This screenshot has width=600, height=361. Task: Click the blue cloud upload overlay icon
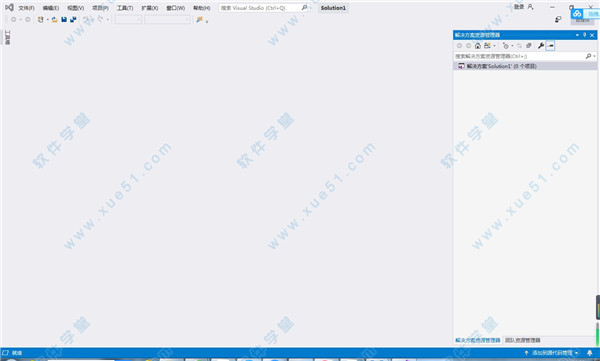click(x=577, y=14)
